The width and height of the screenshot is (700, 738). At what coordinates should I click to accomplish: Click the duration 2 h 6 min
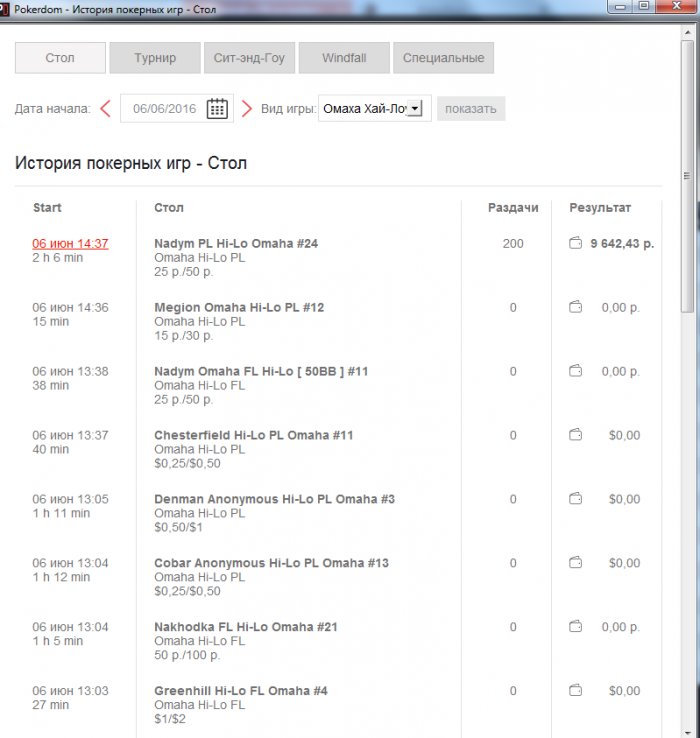click(57, 257)
